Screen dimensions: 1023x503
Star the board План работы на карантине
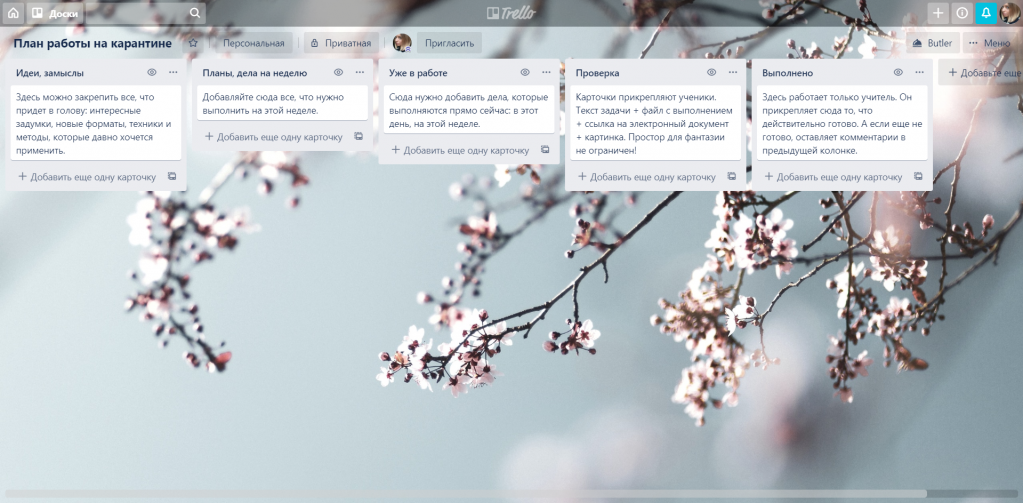[x=193, y=43]
